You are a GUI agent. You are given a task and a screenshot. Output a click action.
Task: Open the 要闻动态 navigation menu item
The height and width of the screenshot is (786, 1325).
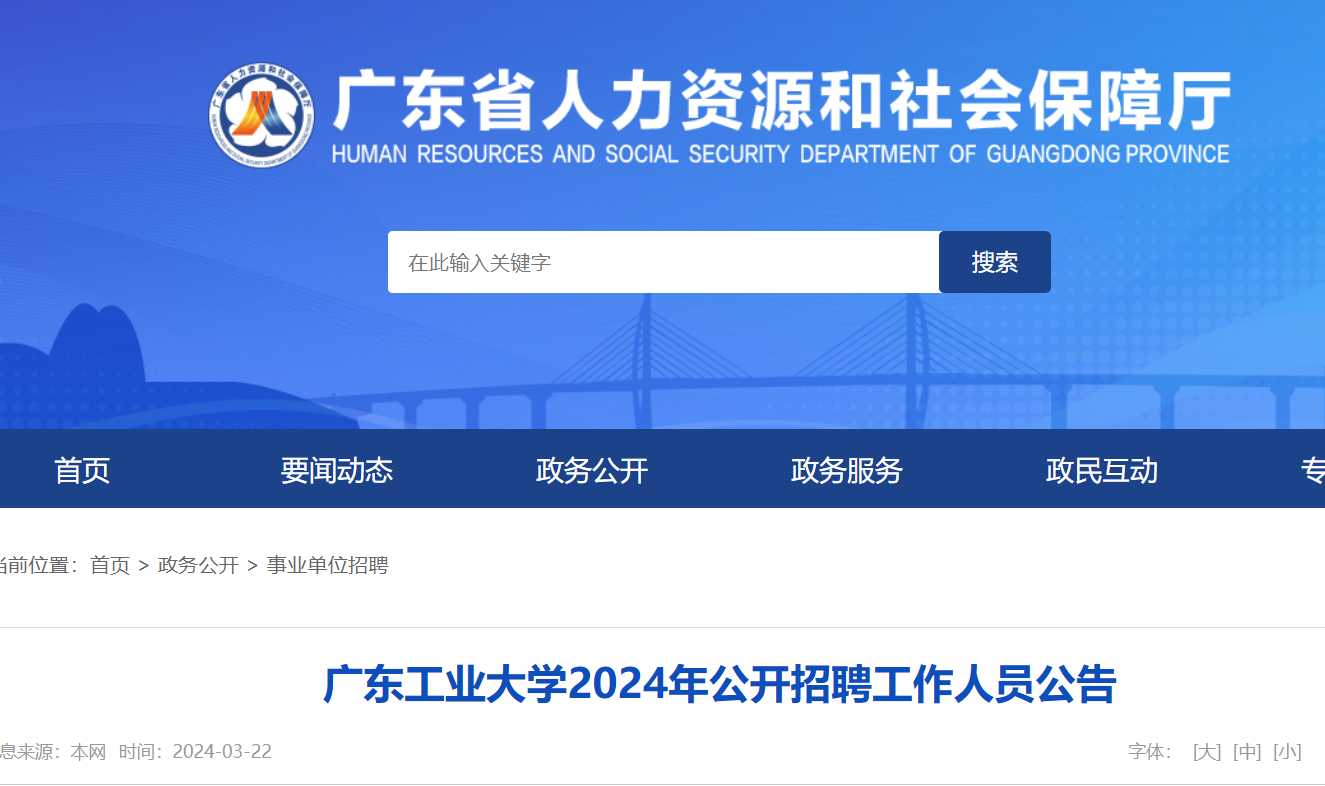click(337, 470)
